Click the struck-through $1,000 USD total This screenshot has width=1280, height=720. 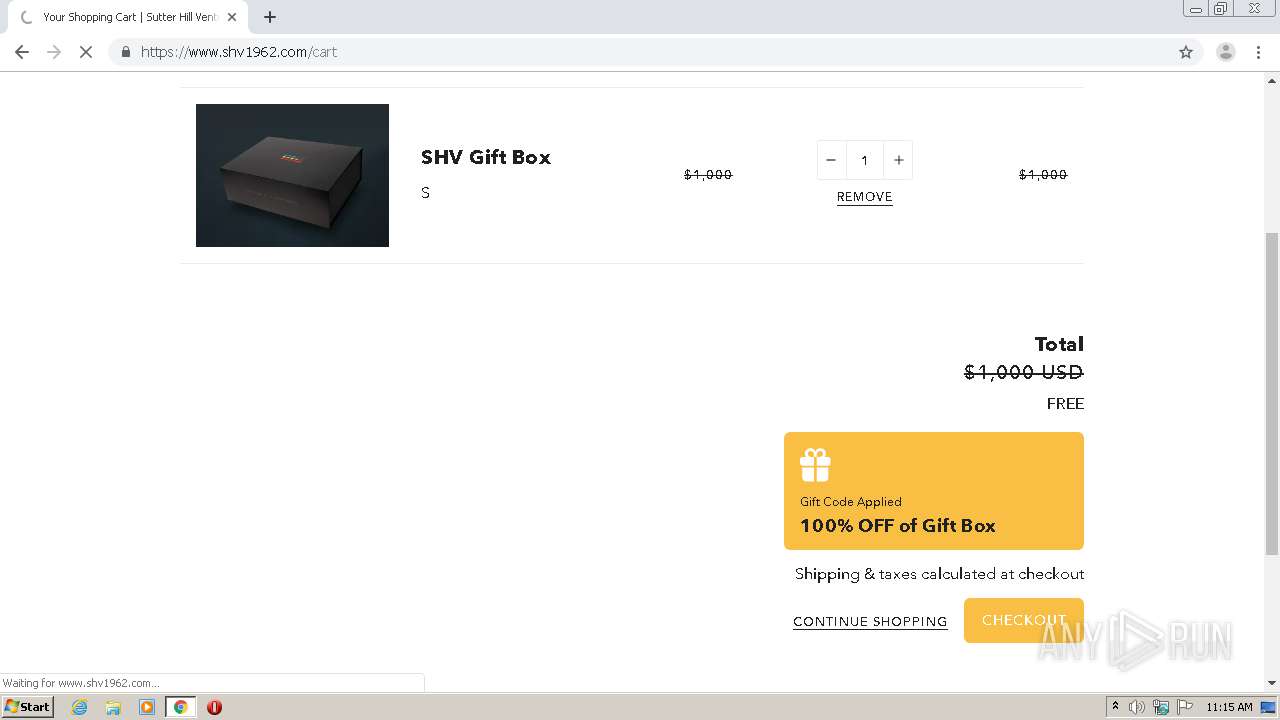tap(1024, 372)
